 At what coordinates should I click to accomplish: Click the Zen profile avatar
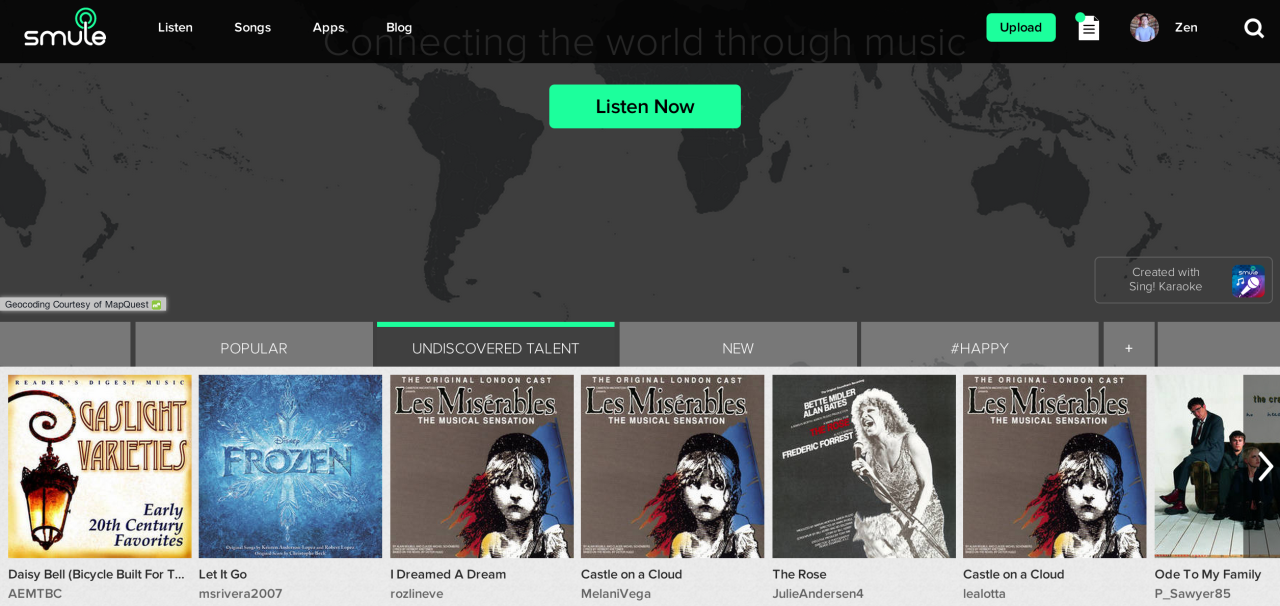[1144, 27]
